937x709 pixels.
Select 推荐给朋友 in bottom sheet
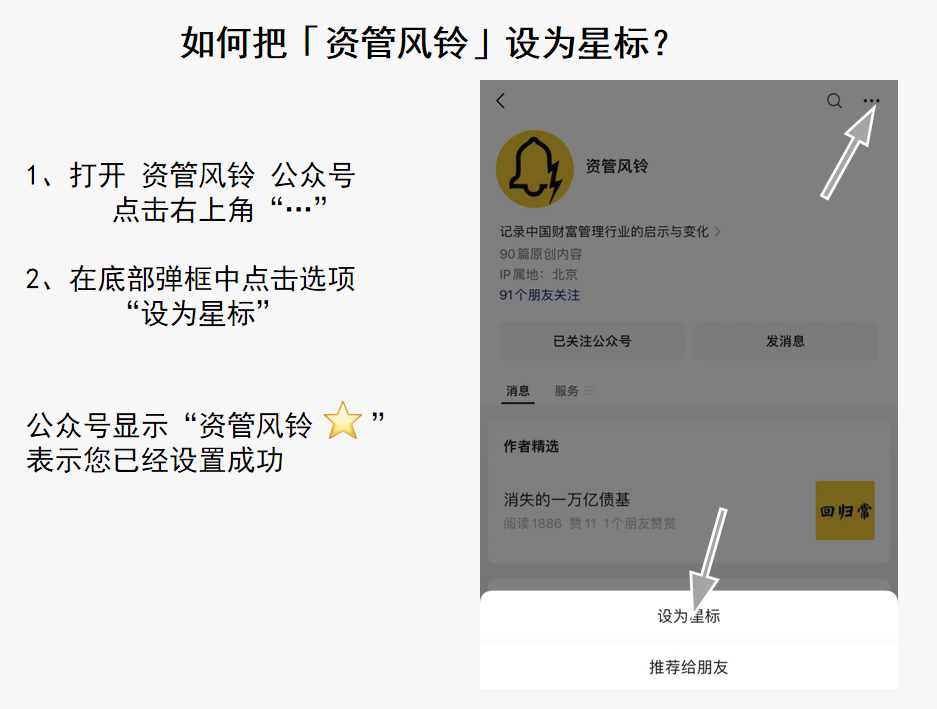coord(688,667)
